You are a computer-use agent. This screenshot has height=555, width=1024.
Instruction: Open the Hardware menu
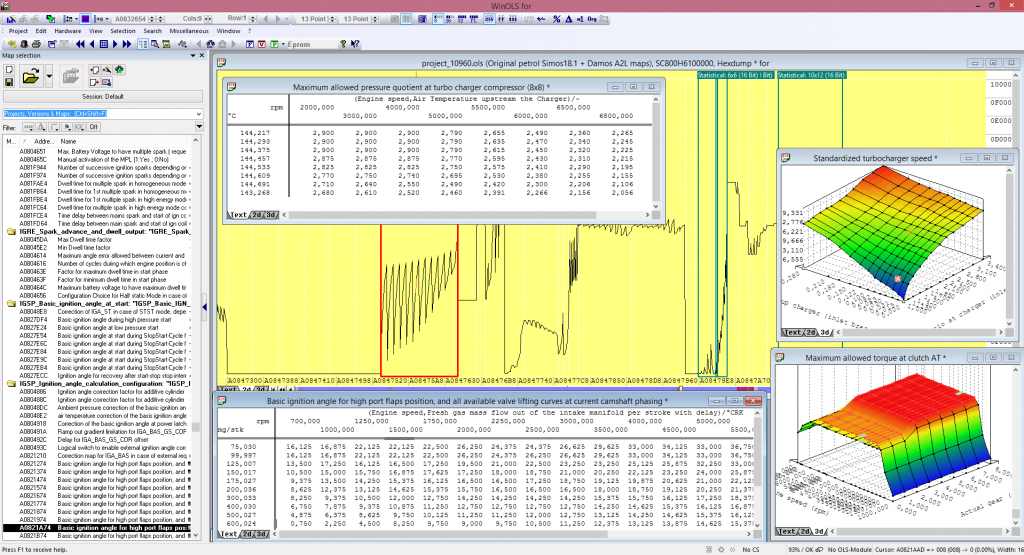tap(68, 31)
